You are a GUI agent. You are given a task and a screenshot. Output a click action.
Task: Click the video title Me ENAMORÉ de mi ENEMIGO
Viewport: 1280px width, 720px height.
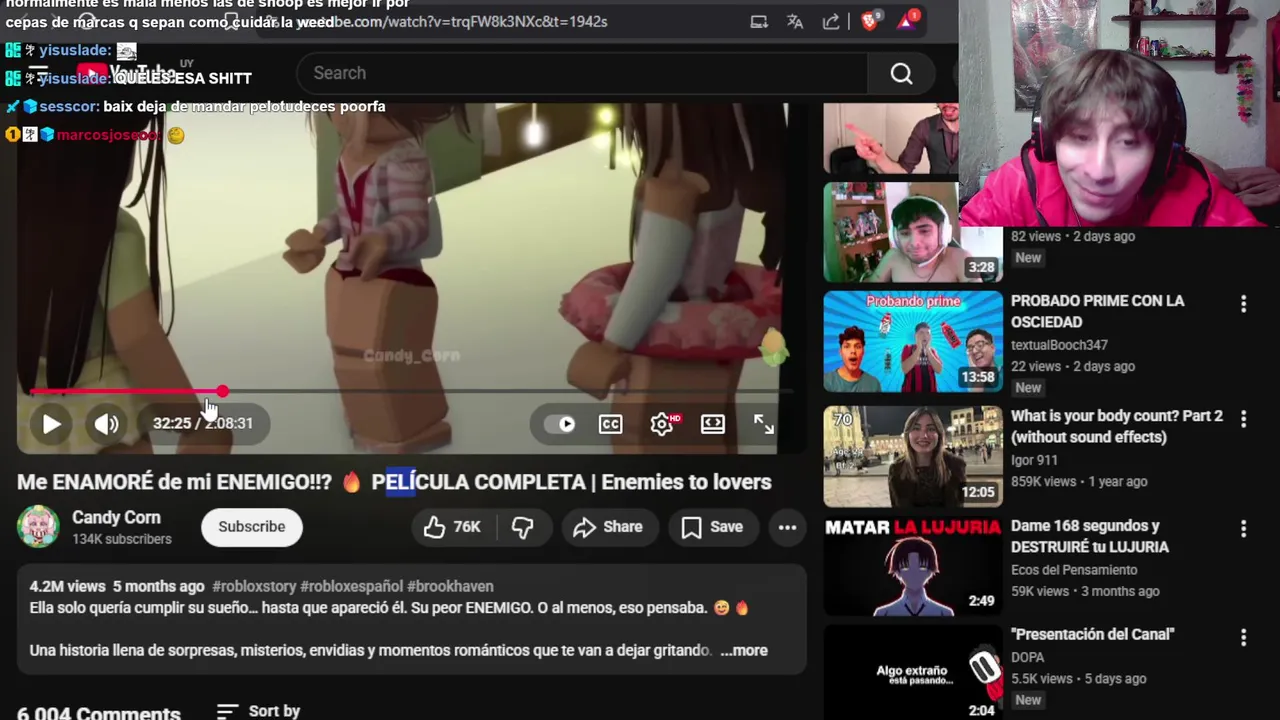[394, 482]
